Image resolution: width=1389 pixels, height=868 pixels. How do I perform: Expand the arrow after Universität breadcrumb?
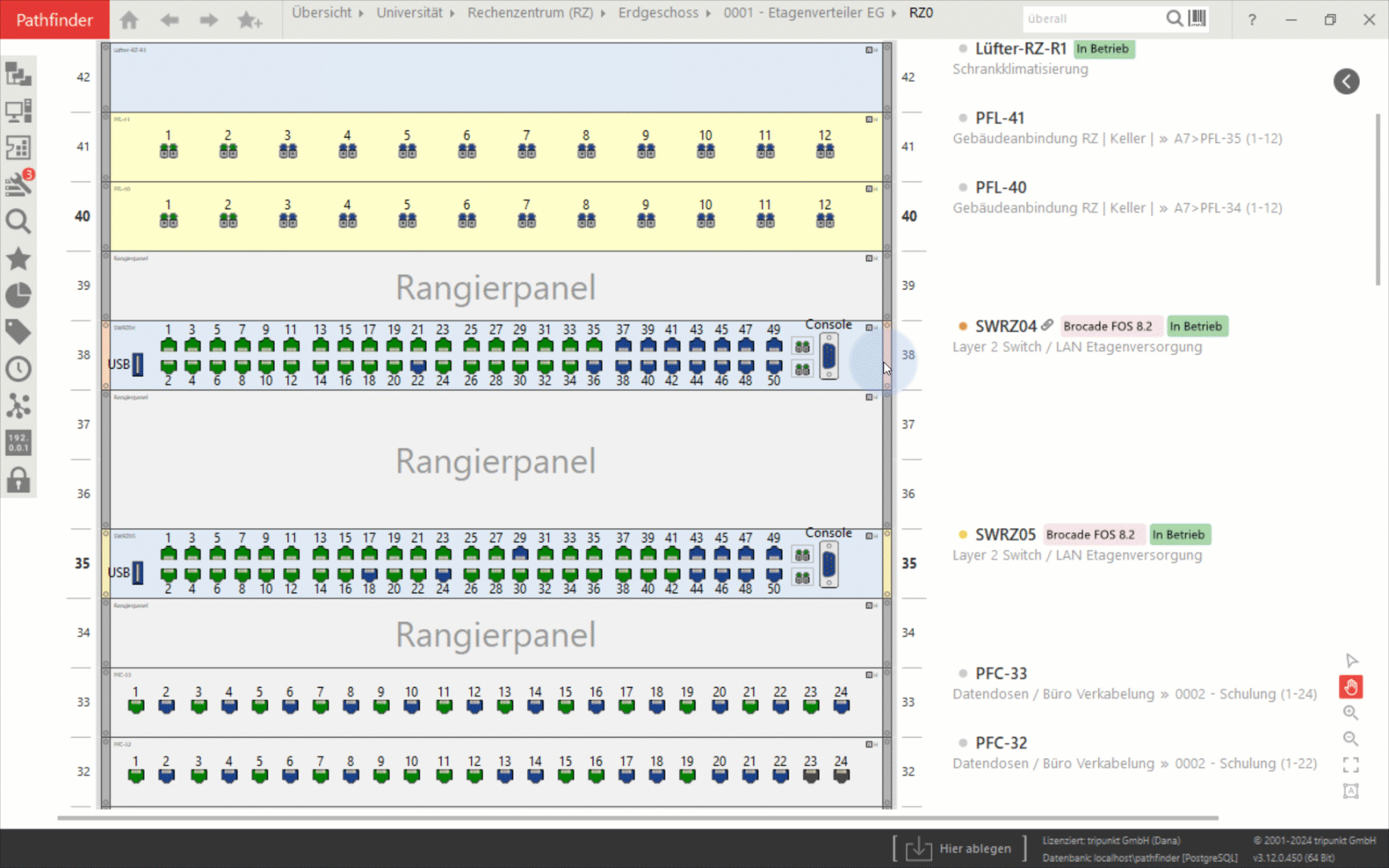(x=453, y=14)
